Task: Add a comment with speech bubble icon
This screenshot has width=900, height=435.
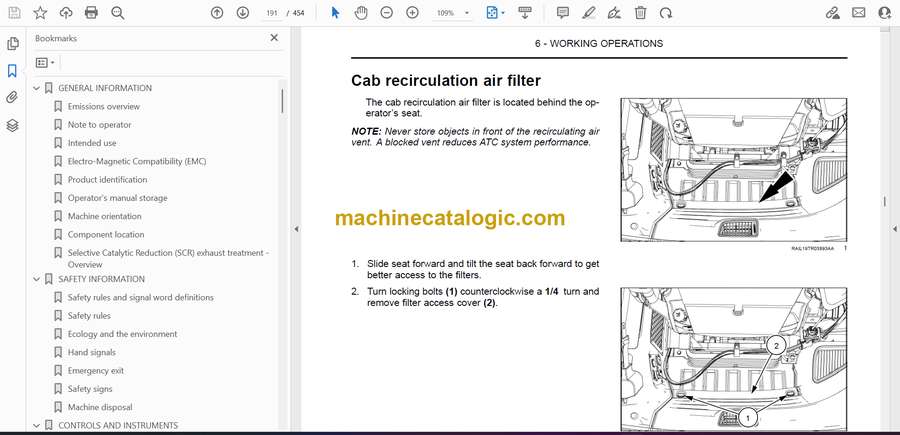Action: click(x=563, y=13)
